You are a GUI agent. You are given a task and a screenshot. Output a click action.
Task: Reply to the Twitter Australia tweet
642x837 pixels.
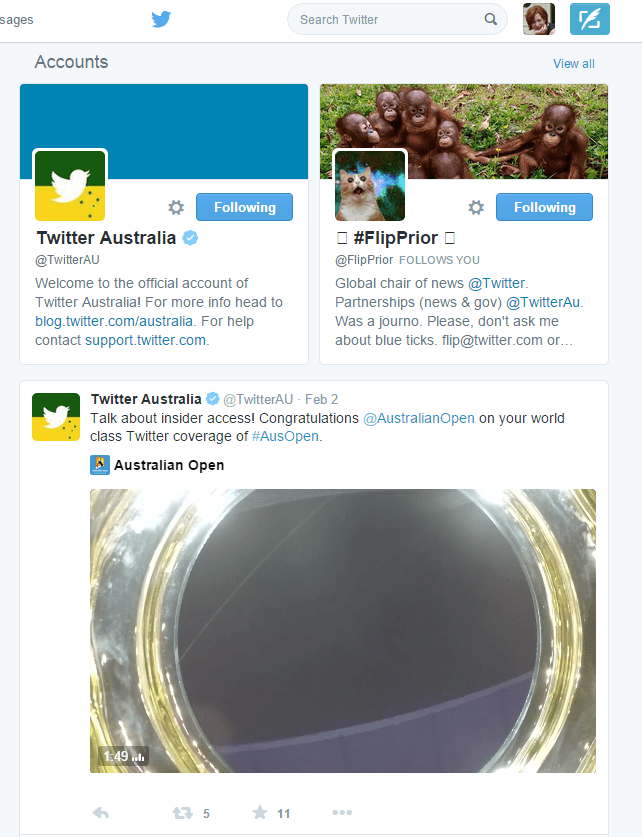(101, 813)
